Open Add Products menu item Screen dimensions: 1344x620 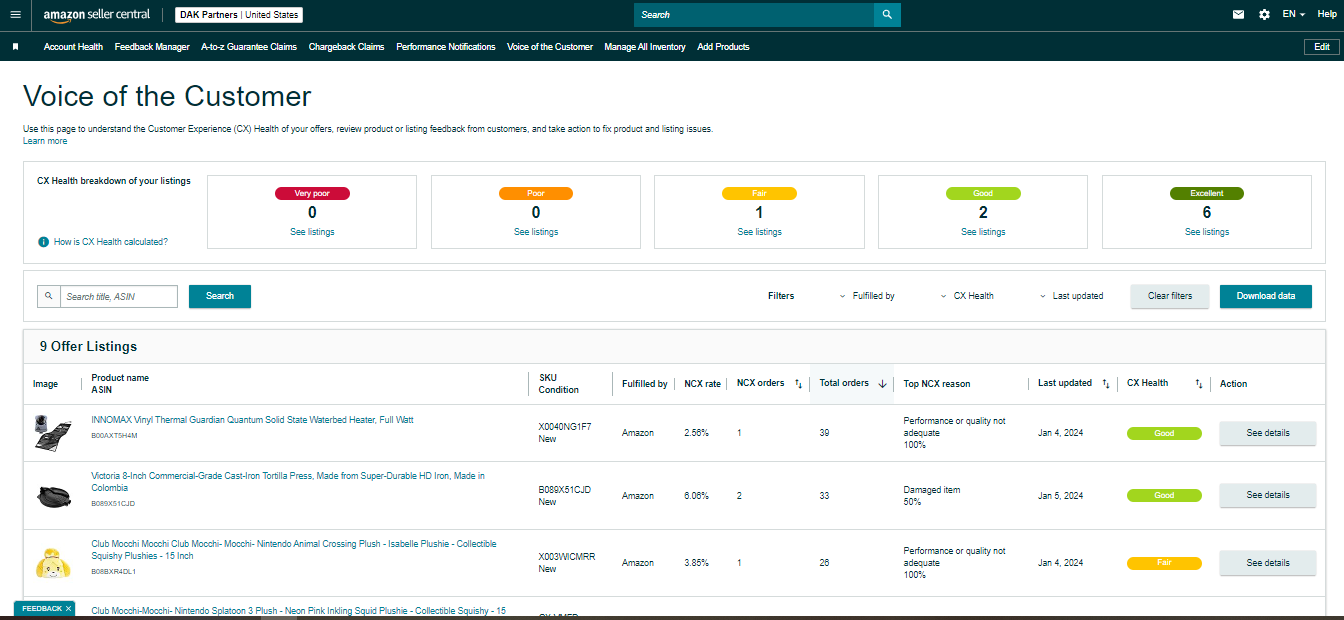point(723,47)
